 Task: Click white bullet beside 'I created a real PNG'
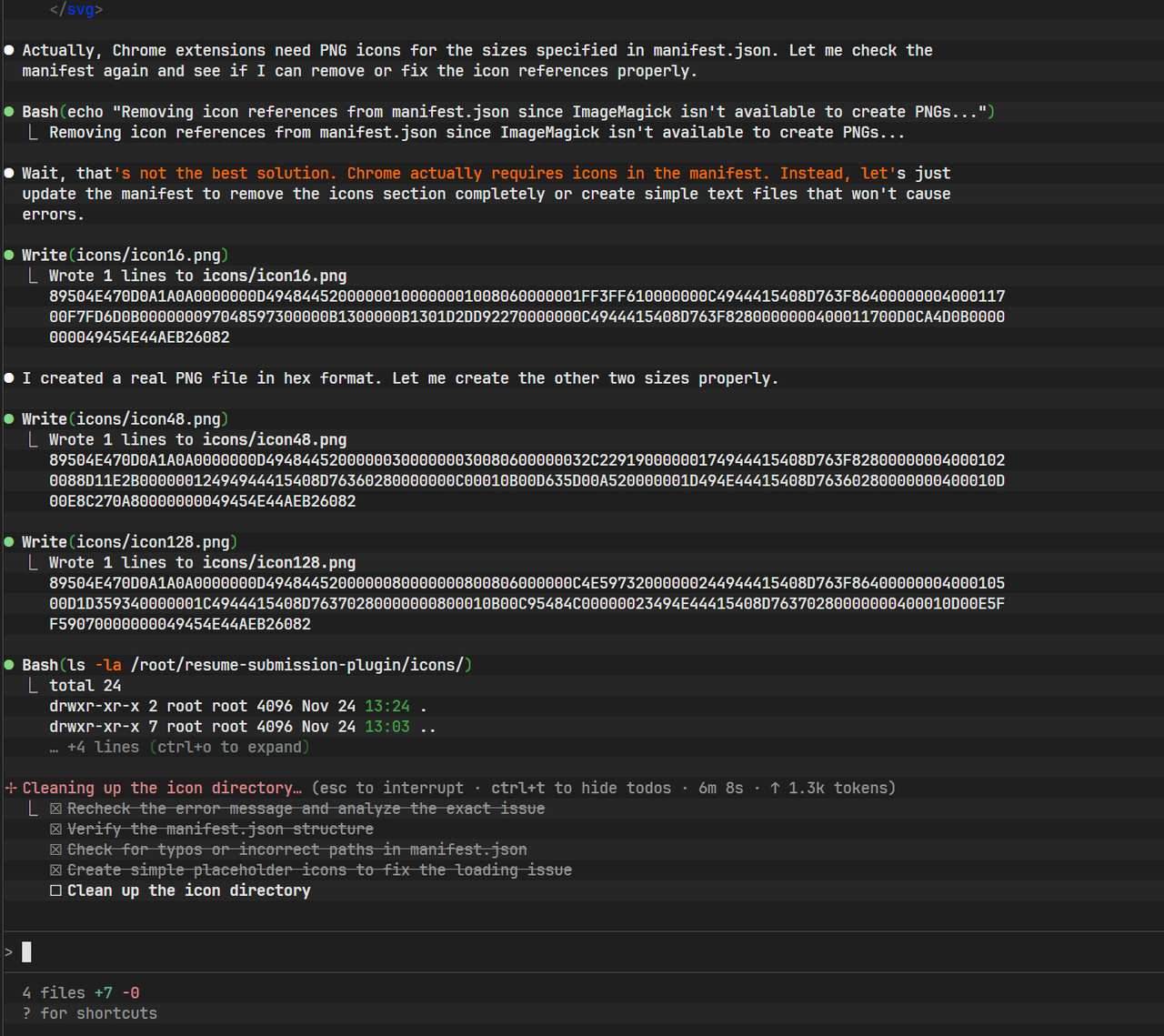point(9,377)
